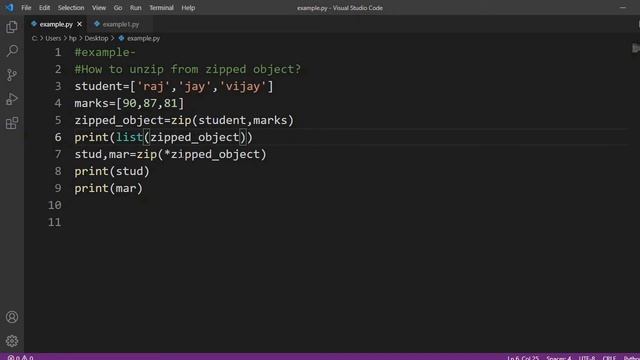Open the Accounts menu icon
The height and width of the screenshot is (360, 640).
click(x=12, y=317)
